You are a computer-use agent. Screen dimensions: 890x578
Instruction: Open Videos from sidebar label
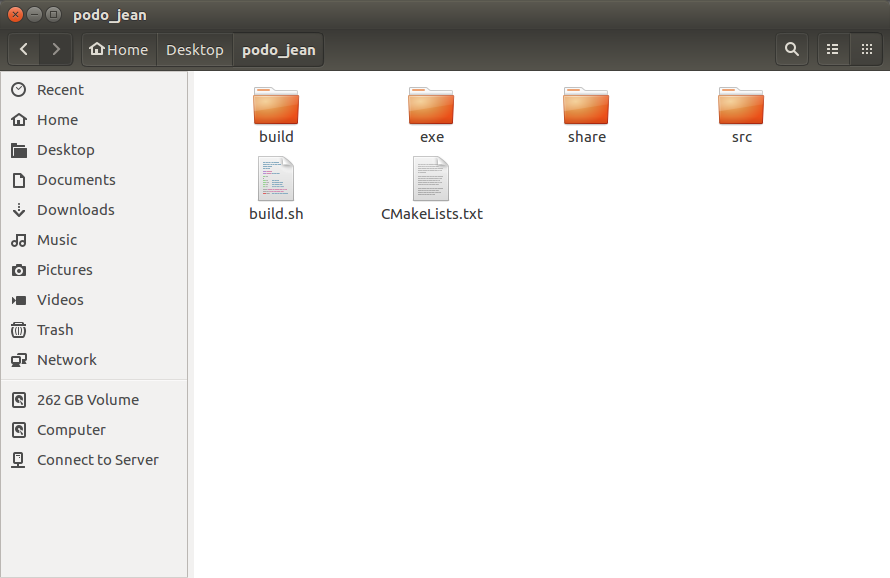(x=60, y=300)
